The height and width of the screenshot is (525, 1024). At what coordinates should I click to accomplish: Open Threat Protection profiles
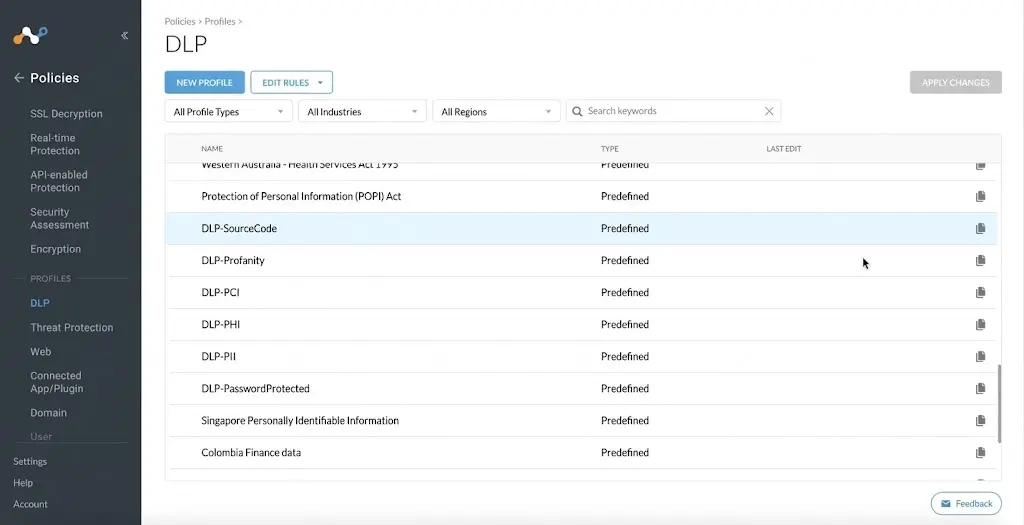click(72, 328)
